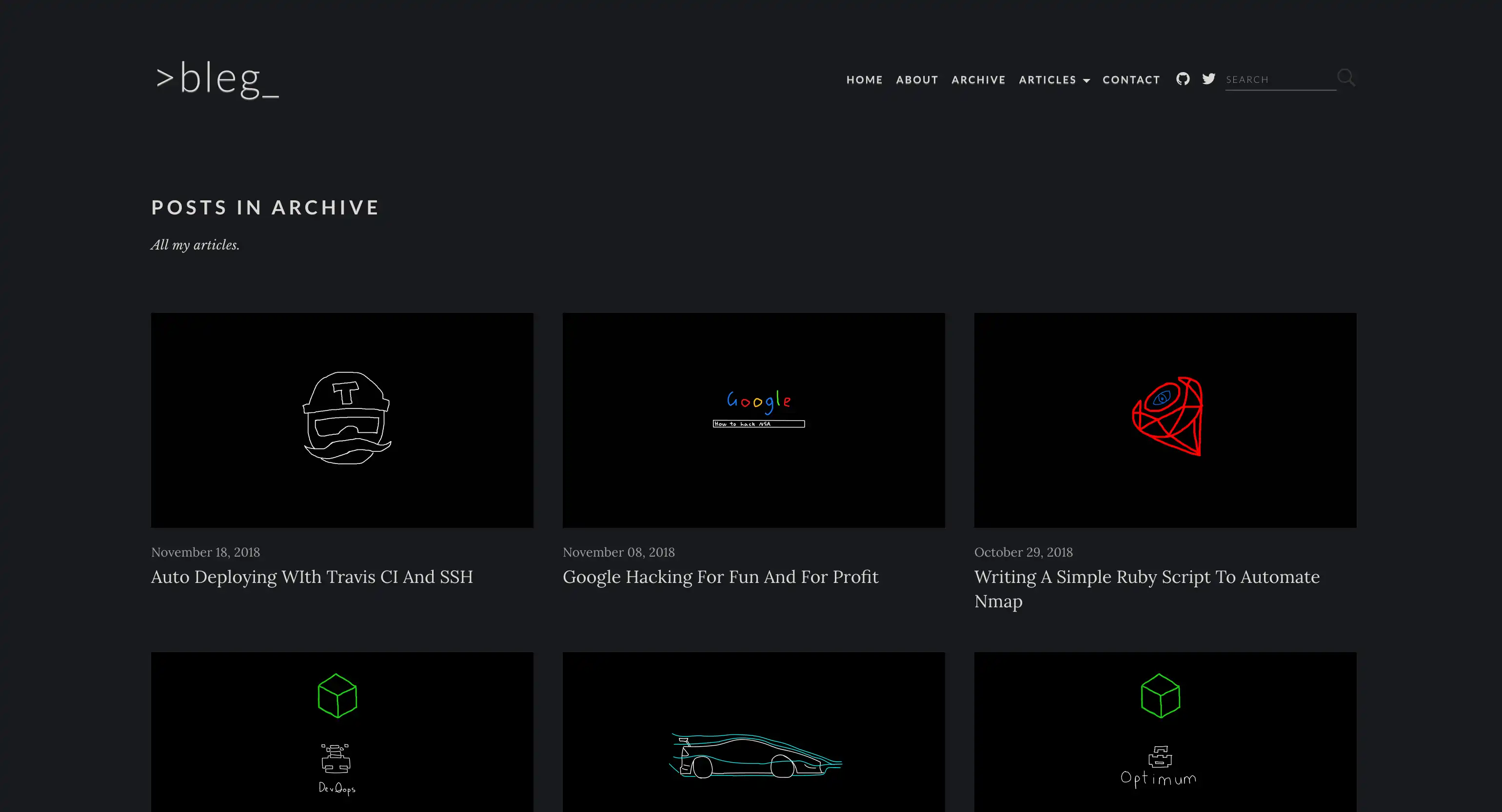Image resolution: width=1502 pixels, height=812 pixels.
Task: Open the Travis CI mascot thumbnail
Action: point(342,420)
